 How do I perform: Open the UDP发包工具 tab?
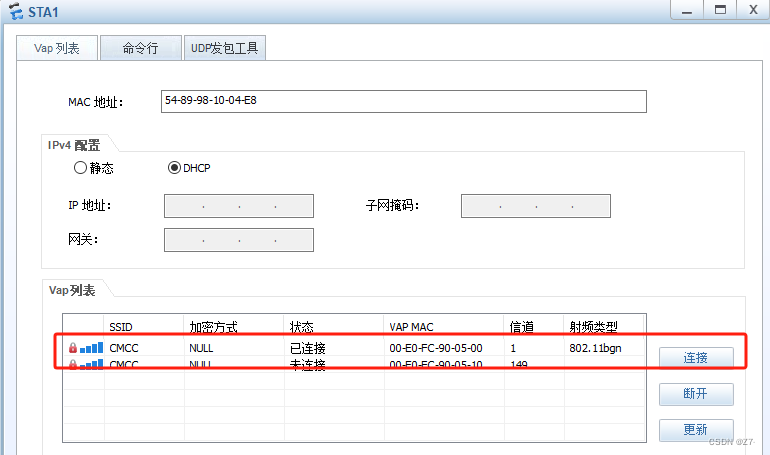pyautogui.click(x=225, y=48)
